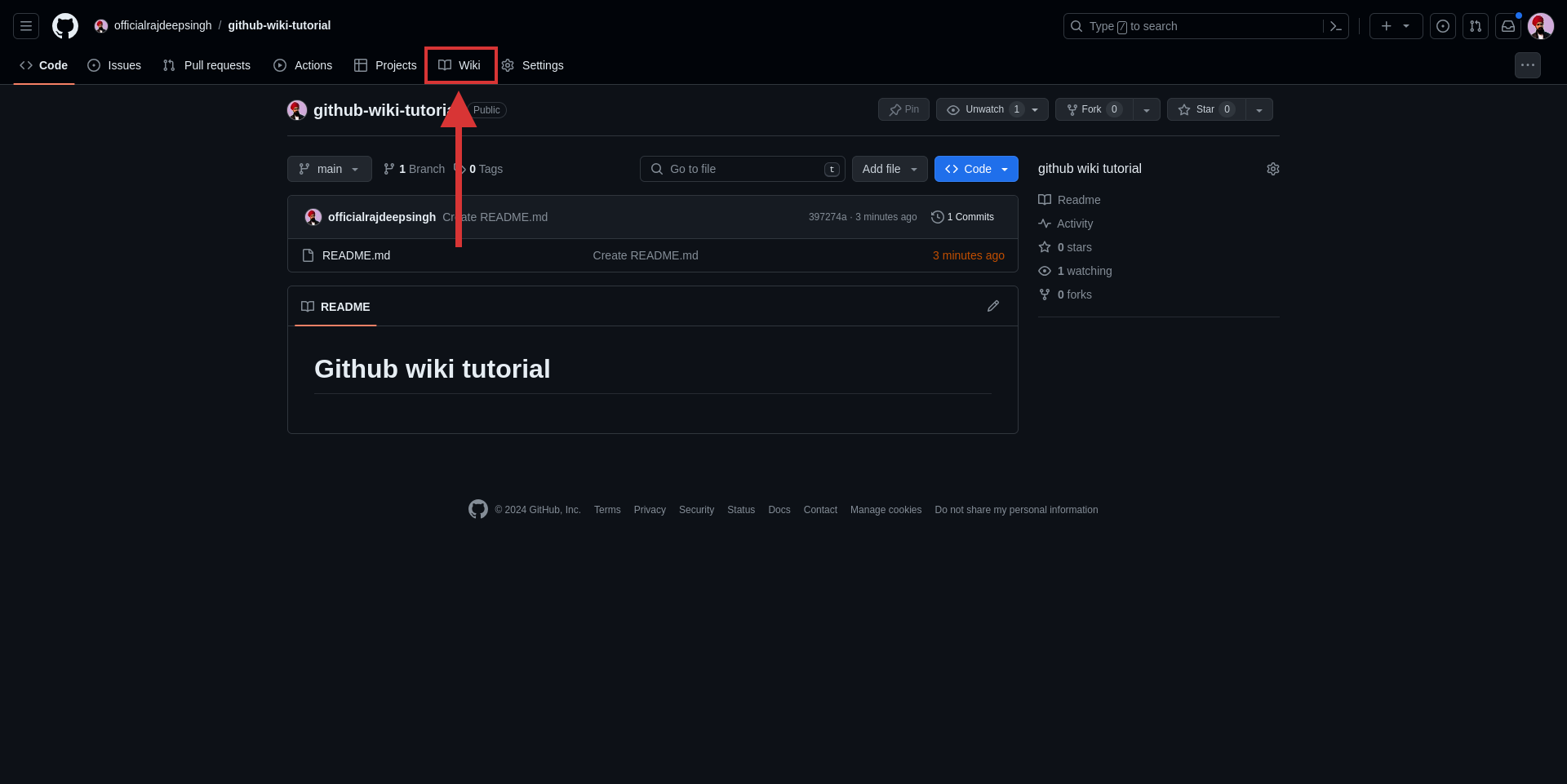1567x784 pixels.
Task: Open the README.md file
Action: point(356,255)
